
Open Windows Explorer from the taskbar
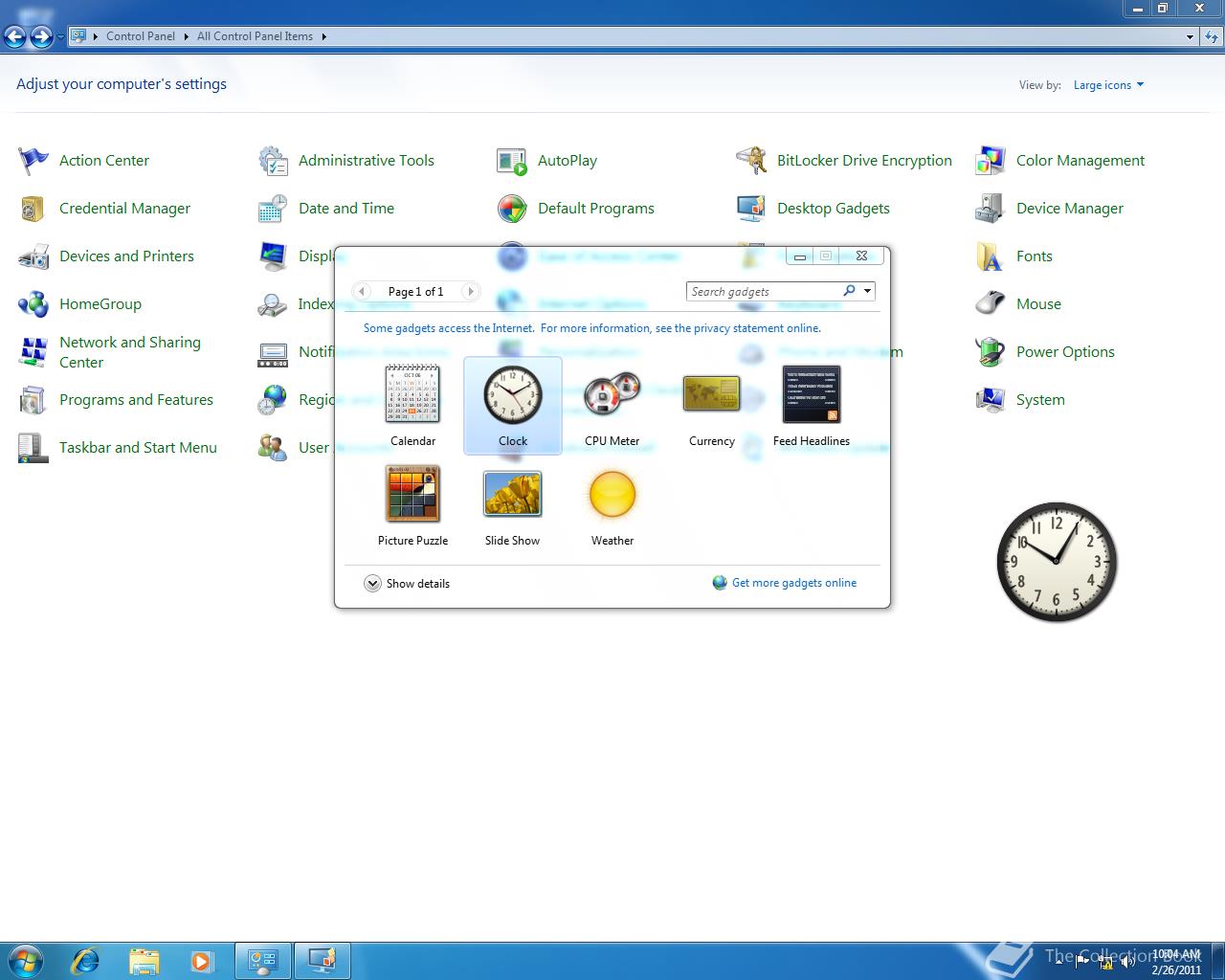[x=144, y=960]
